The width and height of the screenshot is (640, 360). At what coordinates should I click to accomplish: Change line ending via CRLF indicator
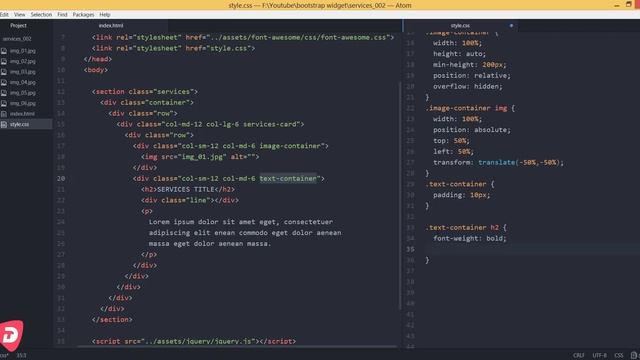tap(578, 356)
